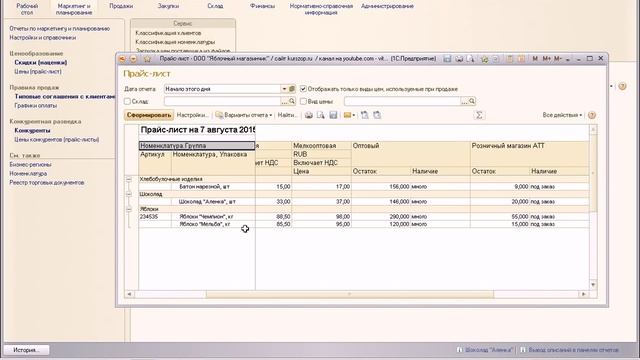Collapse the Хлебобулочные изделия group
This screenshot has width=640, height=360.
coord(129,179)
